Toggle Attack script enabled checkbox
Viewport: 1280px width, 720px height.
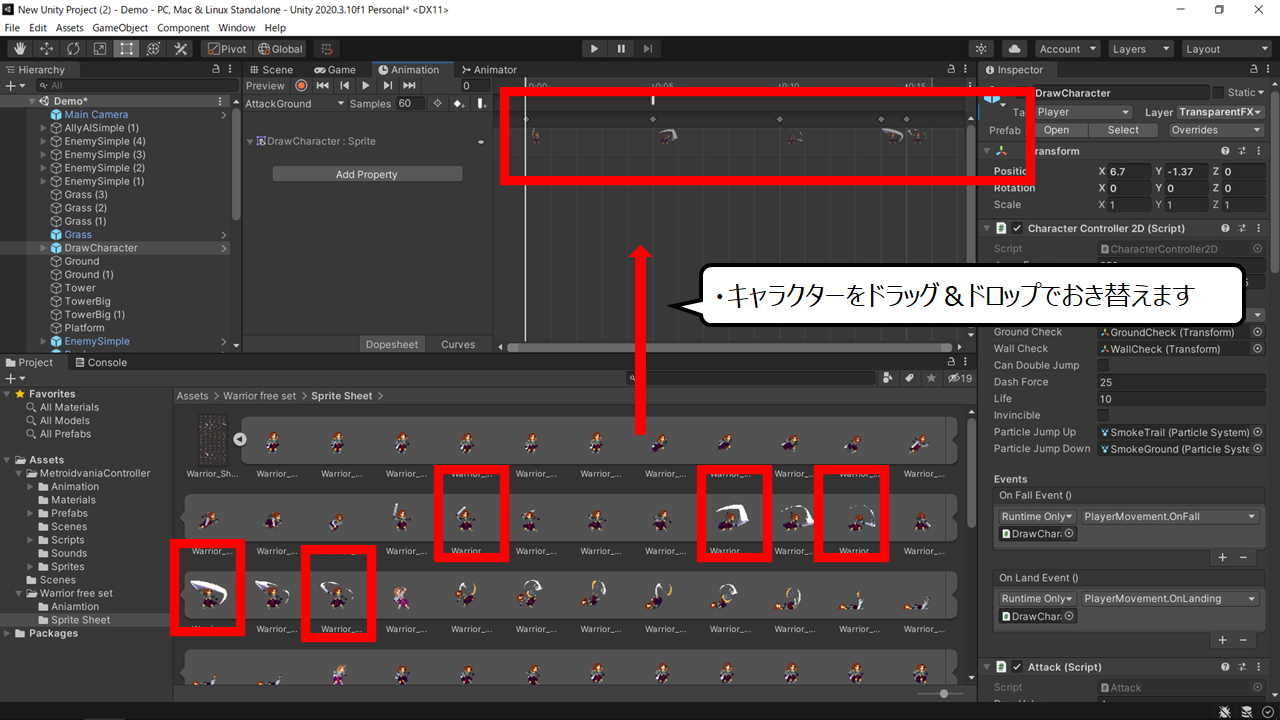tap(1017, 667)
